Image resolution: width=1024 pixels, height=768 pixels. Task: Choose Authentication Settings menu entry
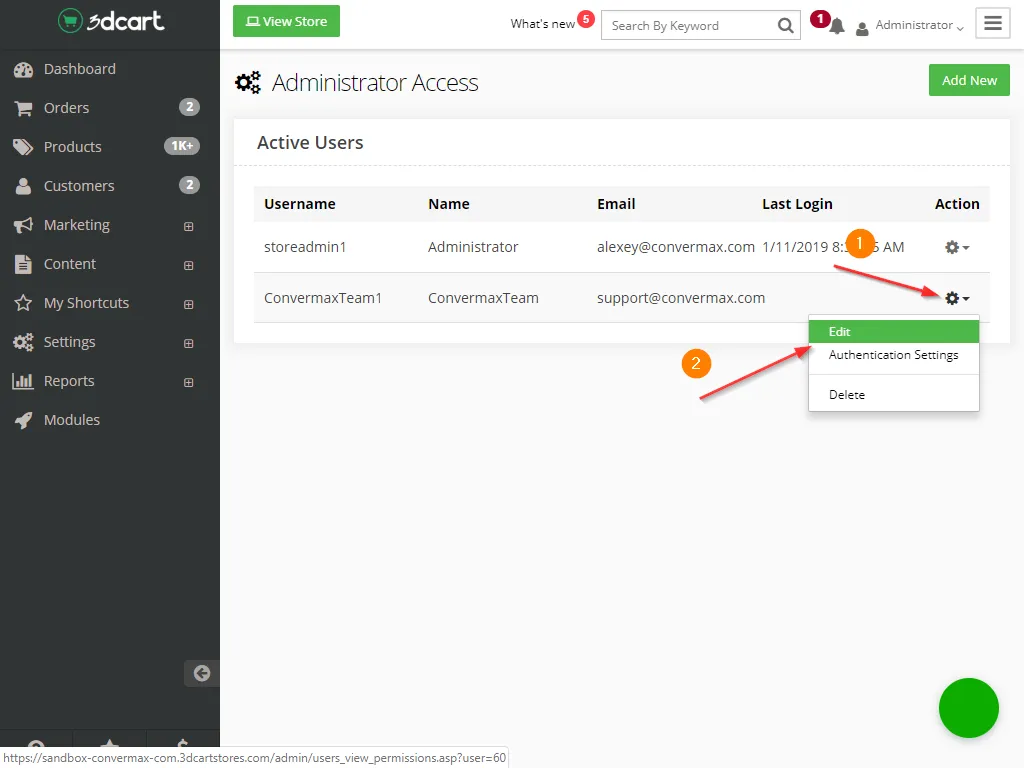click(893, 355)
